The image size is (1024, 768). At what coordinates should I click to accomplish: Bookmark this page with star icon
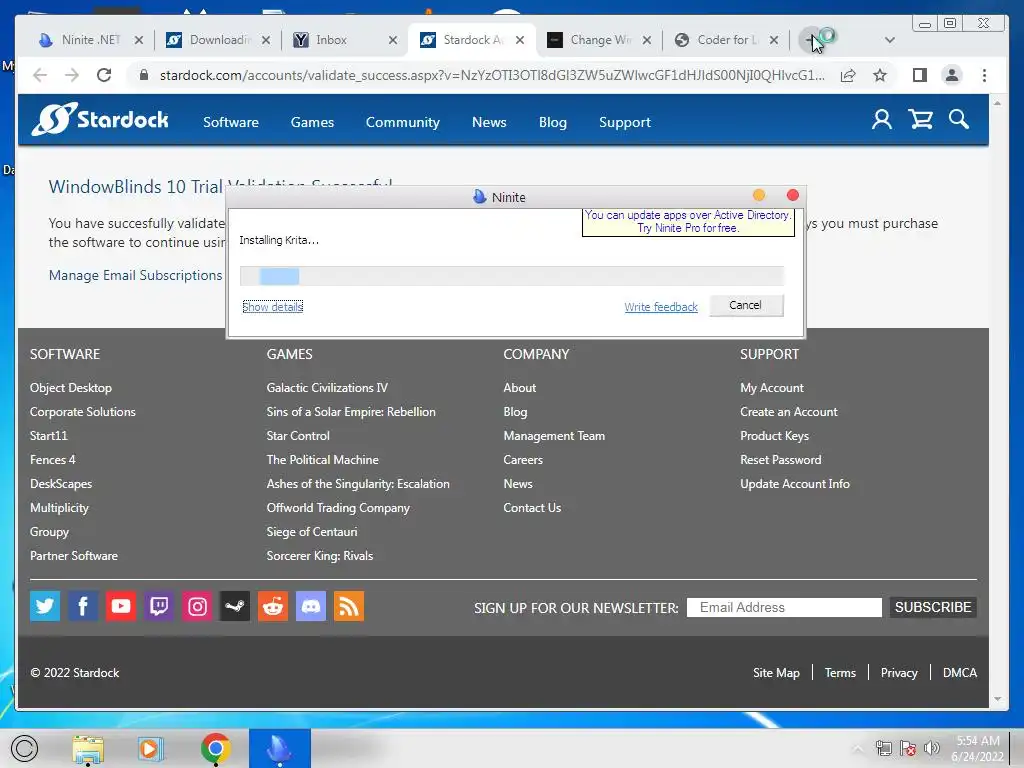click(x=880, y=75)
